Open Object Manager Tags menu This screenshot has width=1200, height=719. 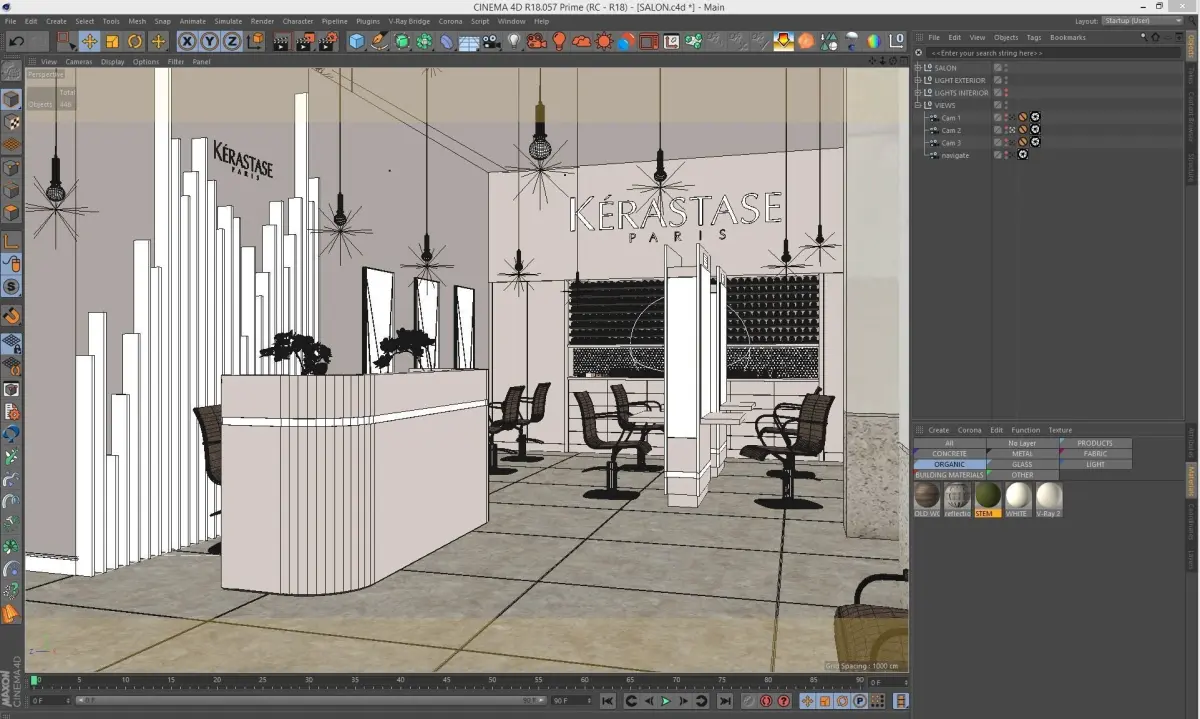coord(1033,37)
